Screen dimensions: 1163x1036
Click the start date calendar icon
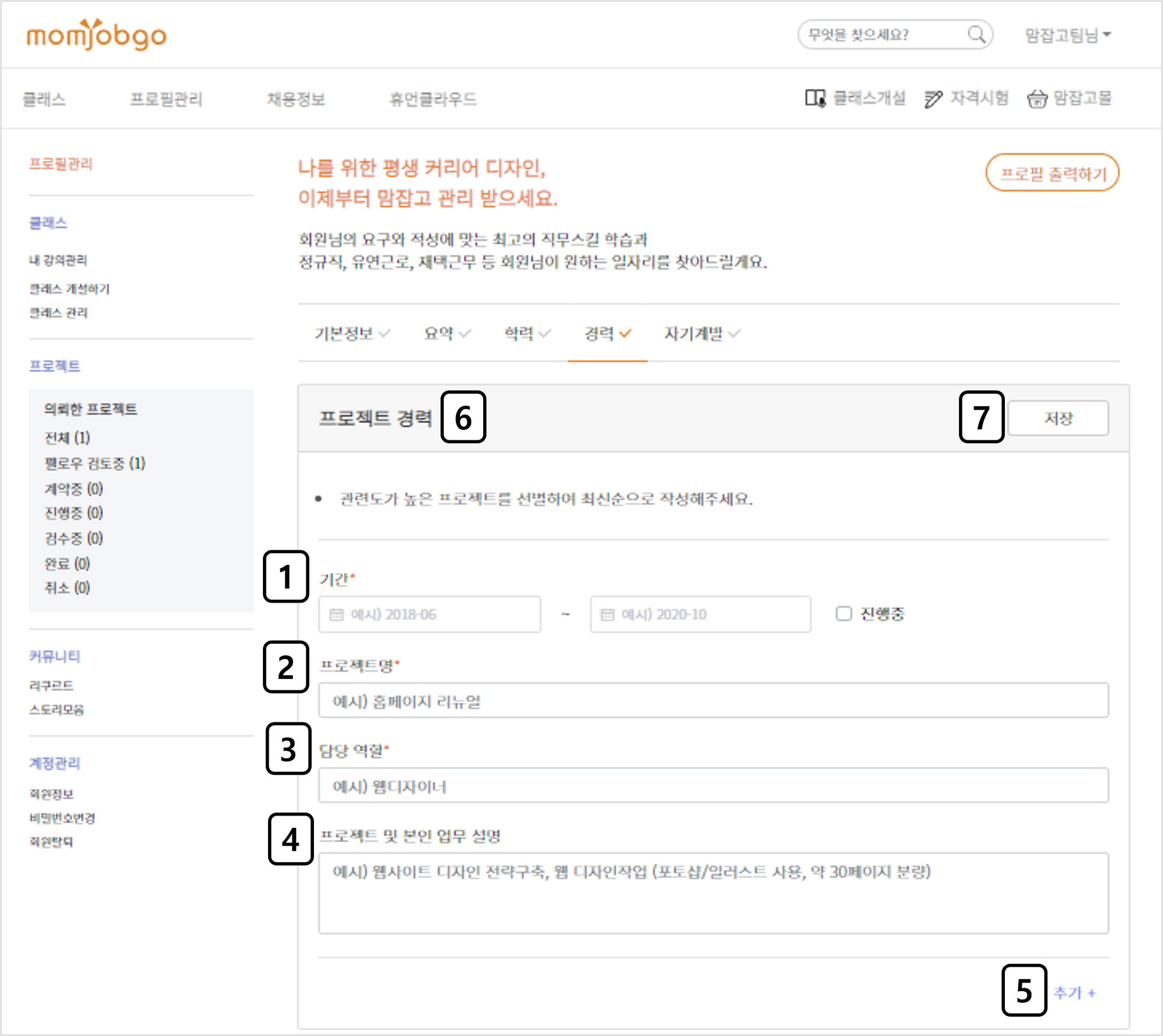tap(337, 615)
